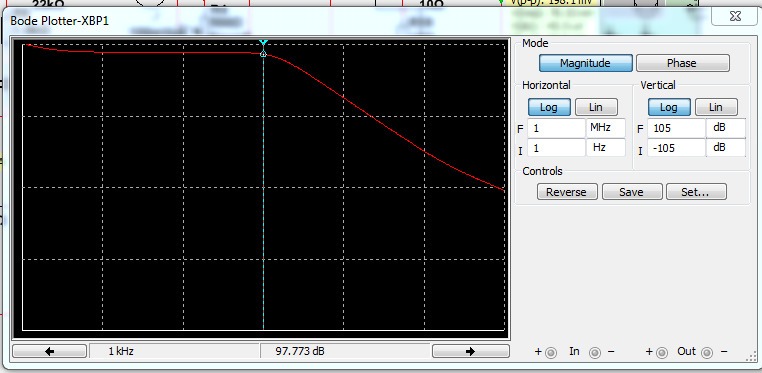Edit Vertical initial value -105
The image size is (762, 373).
[x=676, y=148]
